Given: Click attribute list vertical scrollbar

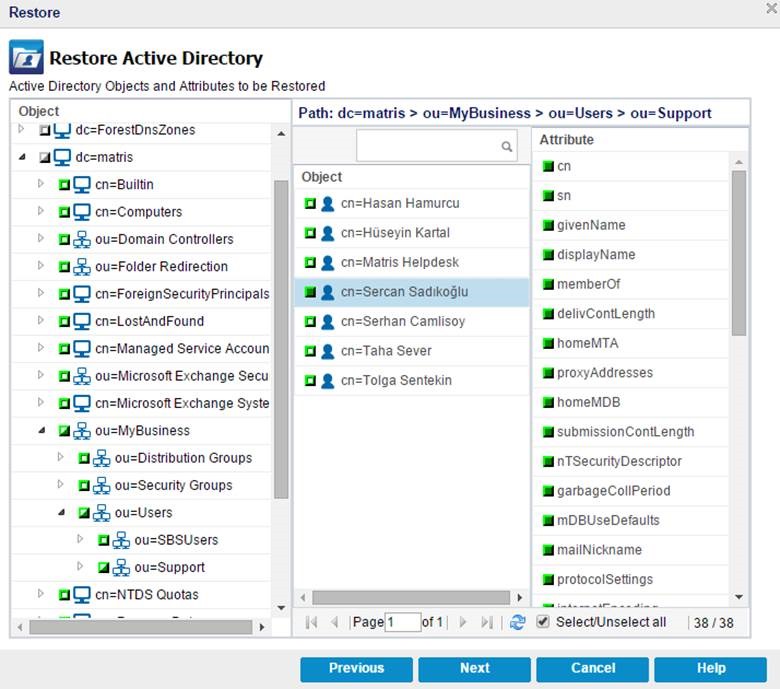Looking at the screenshot, I should point(739,253).
